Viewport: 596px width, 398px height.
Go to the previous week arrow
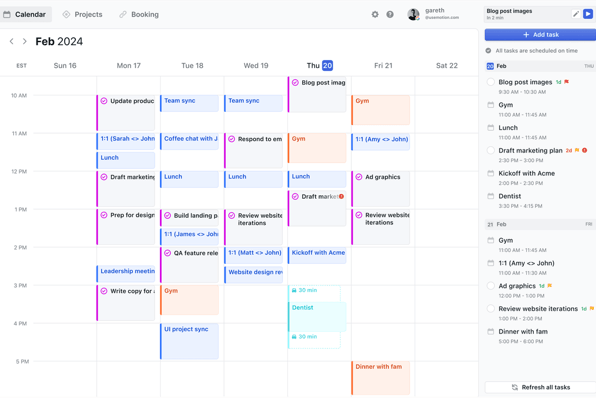pos(12,41)
